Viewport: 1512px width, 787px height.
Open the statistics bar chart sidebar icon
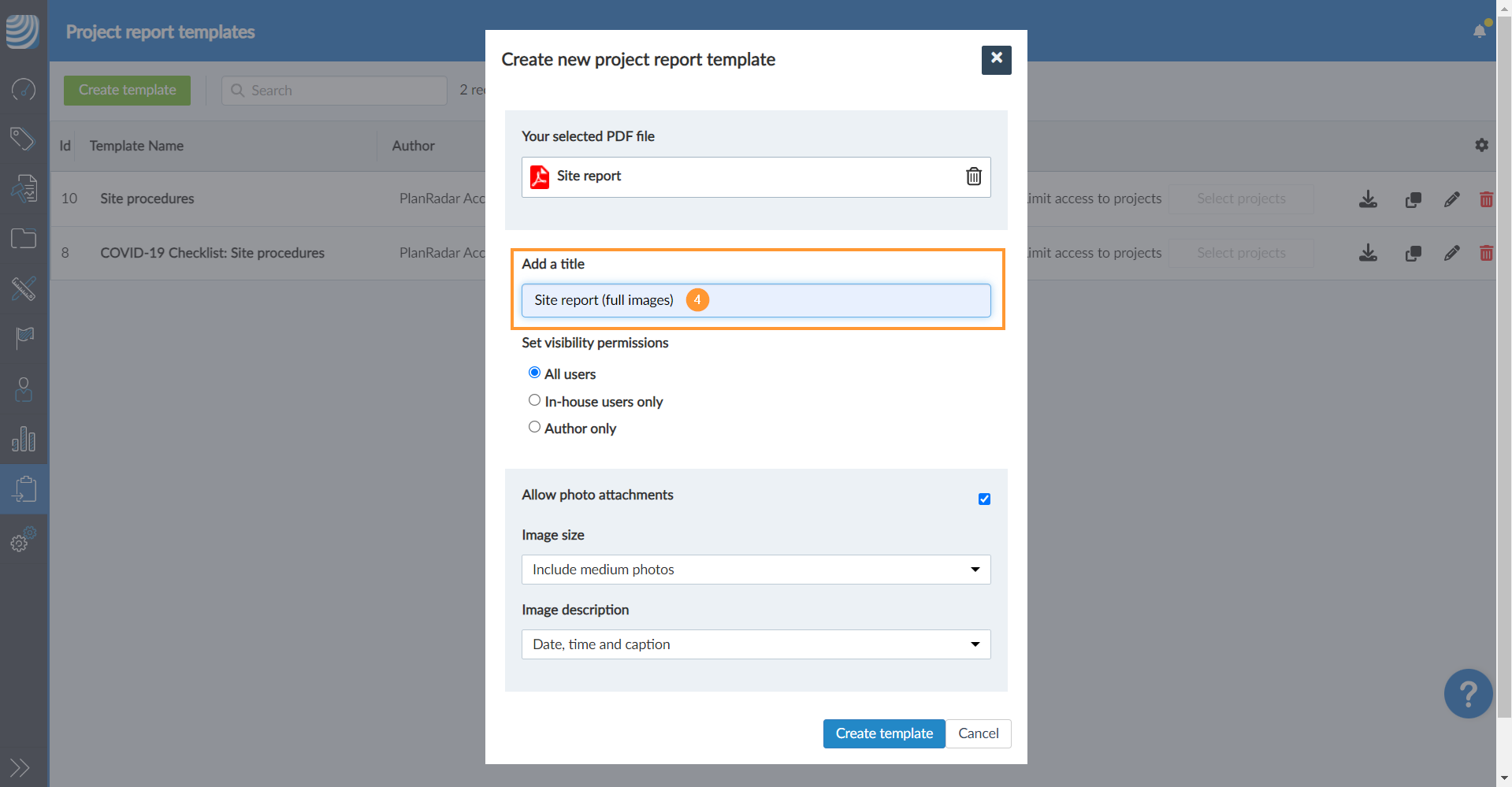coord(24,440)
